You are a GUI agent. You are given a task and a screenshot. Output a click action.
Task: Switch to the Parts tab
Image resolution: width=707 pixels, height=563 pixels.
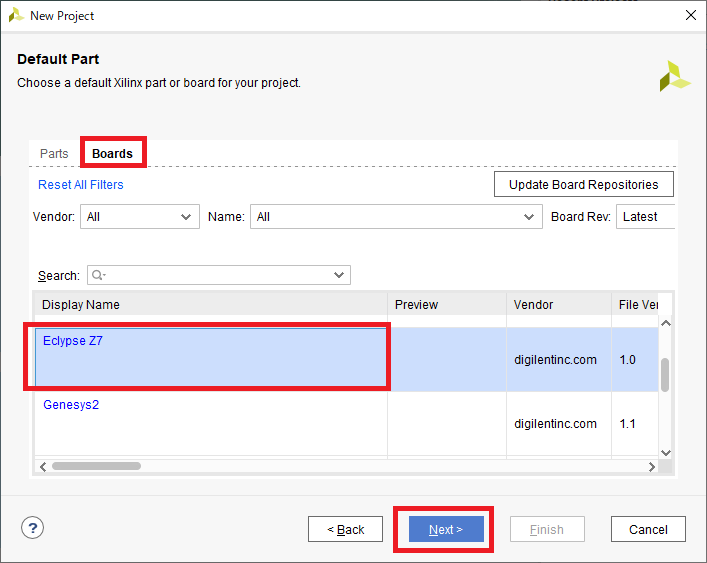coord(54,154)
